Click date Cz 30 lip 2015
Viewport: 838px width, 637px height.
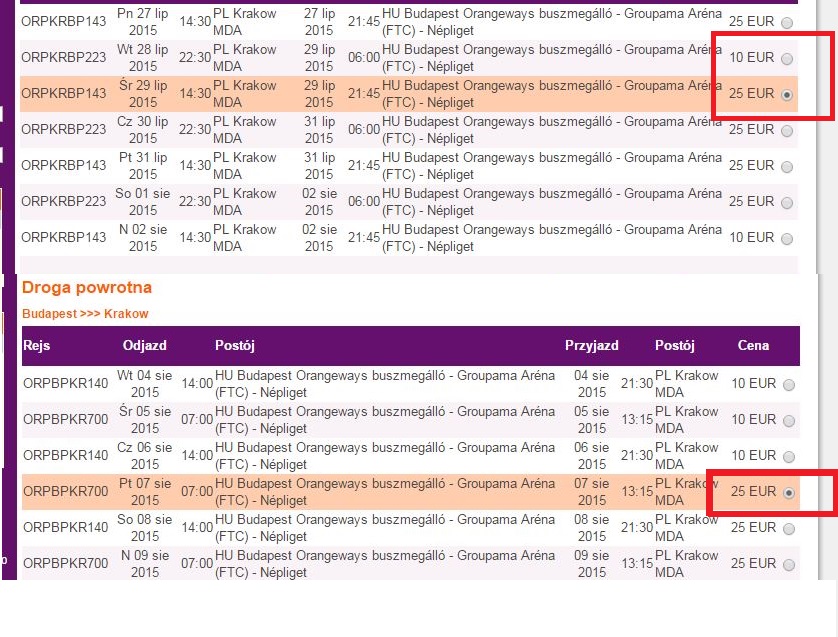[x=143, y=130]
